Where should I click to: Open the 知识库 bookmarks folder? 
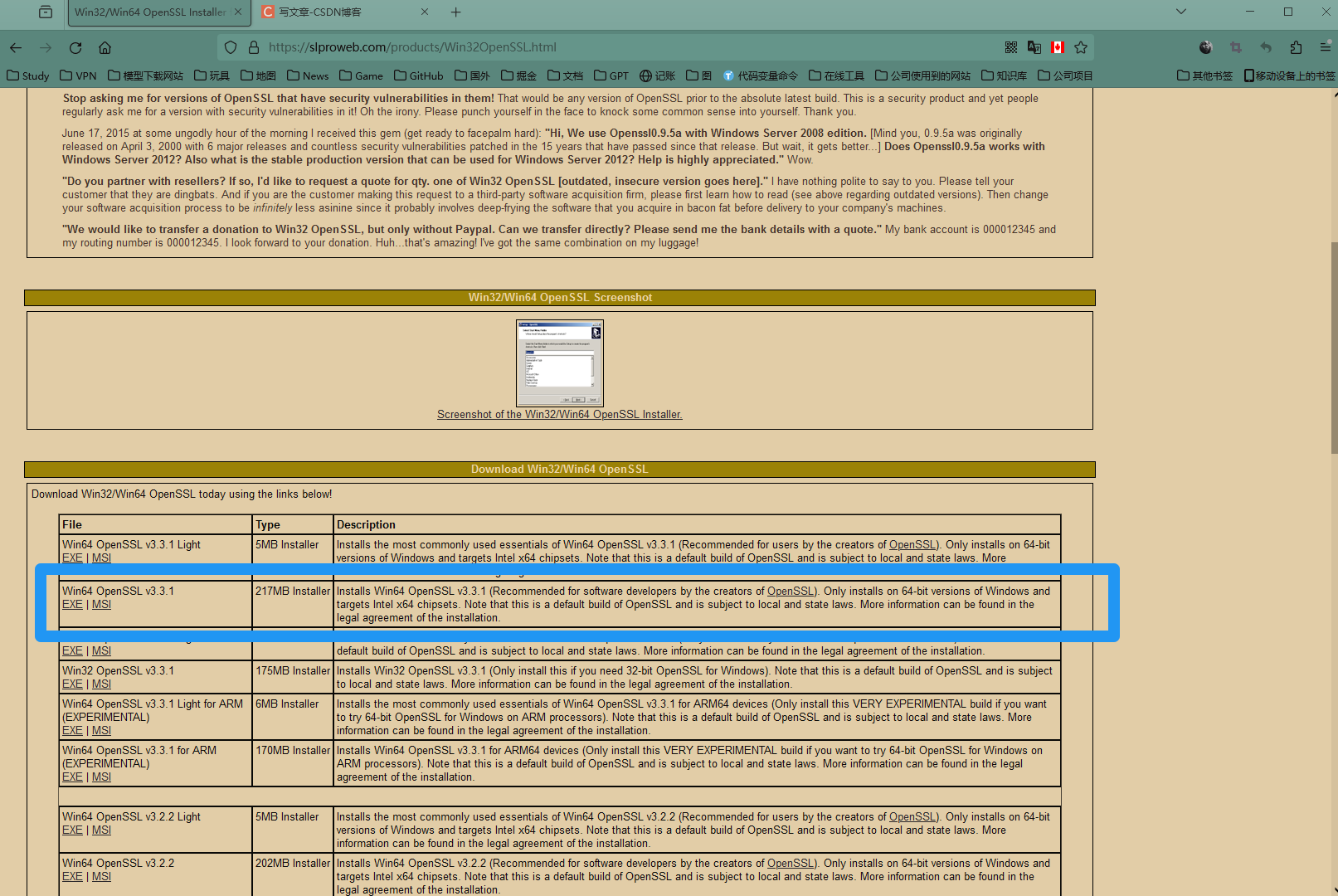[x=1005, y=75]
